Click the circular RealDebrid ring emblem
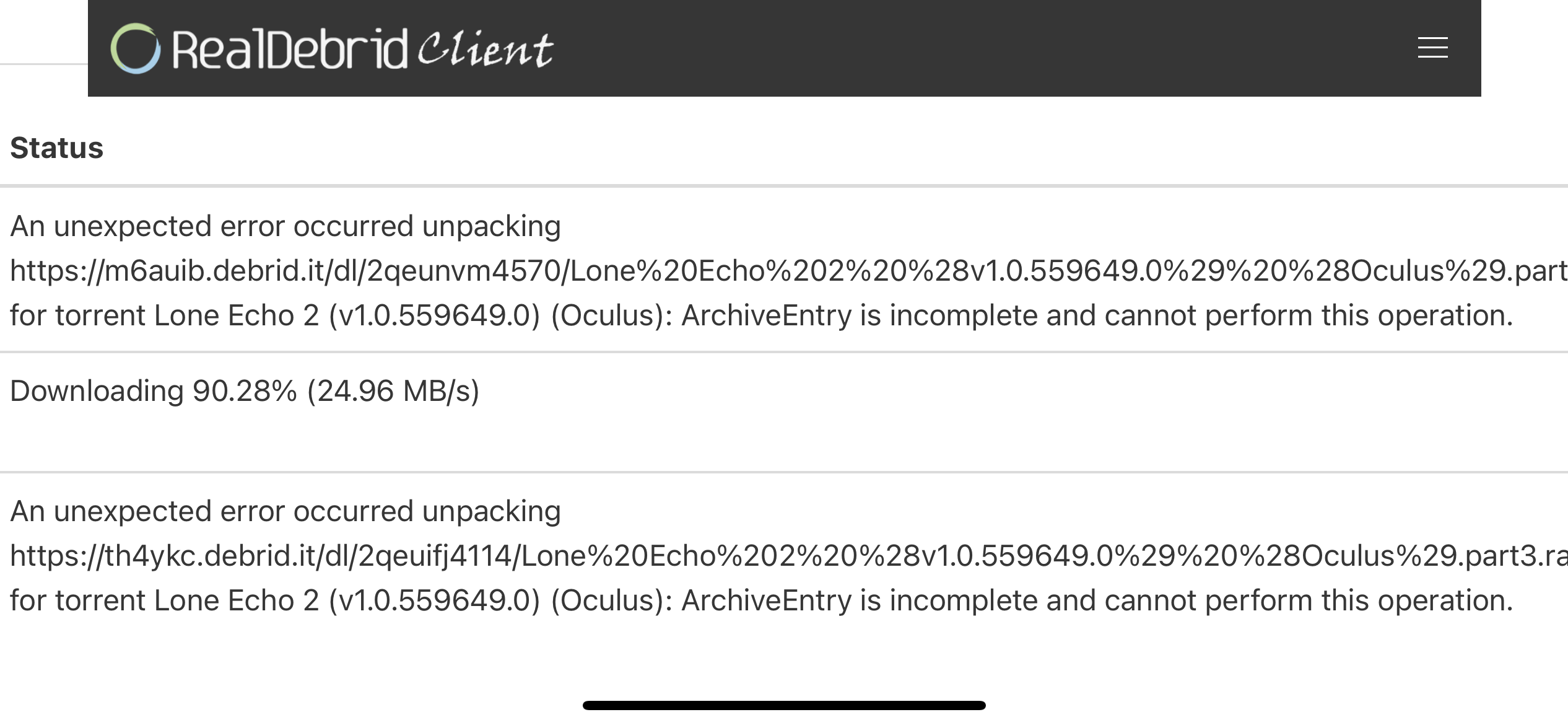The height and width of the screenshot is (725, 1568). pyautogui.click(x=136, y=47)
